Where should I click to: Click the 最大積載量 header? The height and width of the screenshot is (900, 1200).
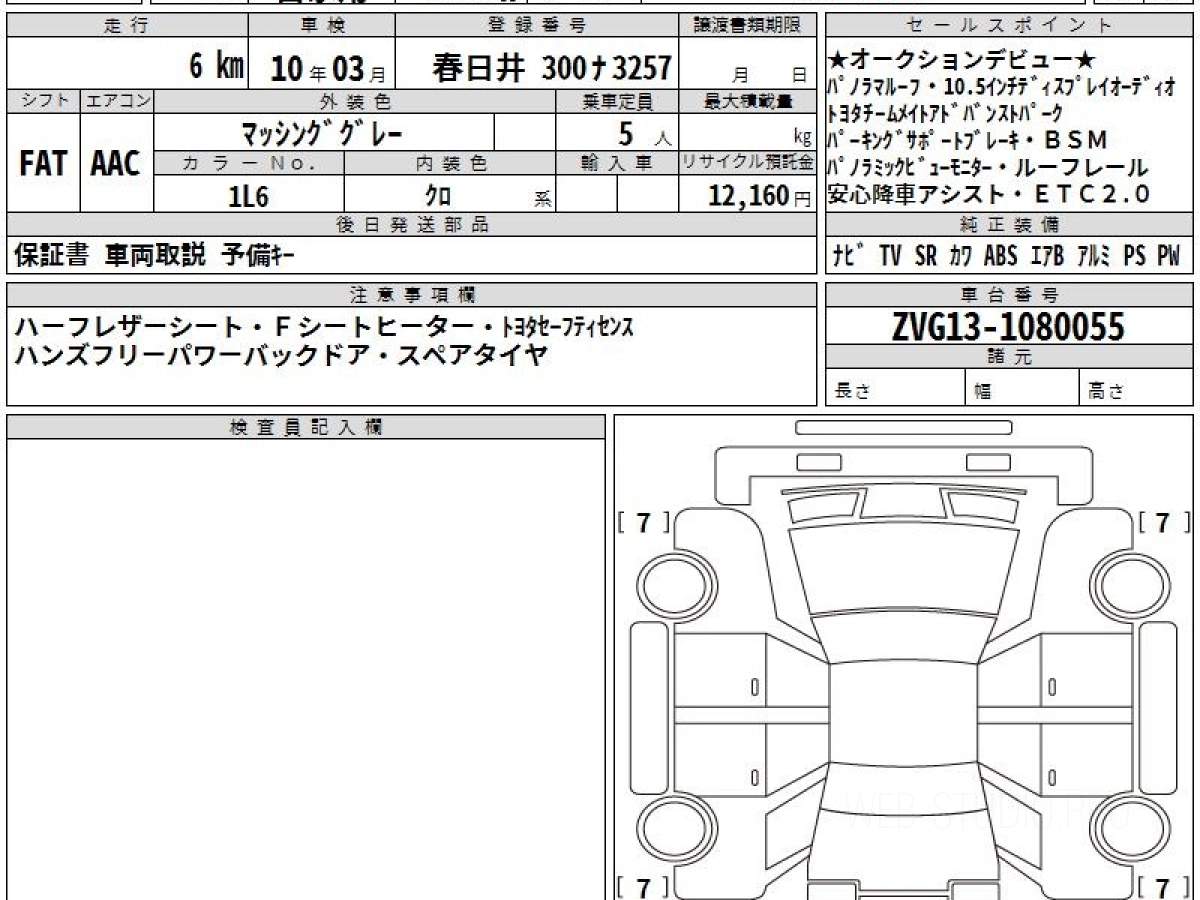tap(748, 101)
